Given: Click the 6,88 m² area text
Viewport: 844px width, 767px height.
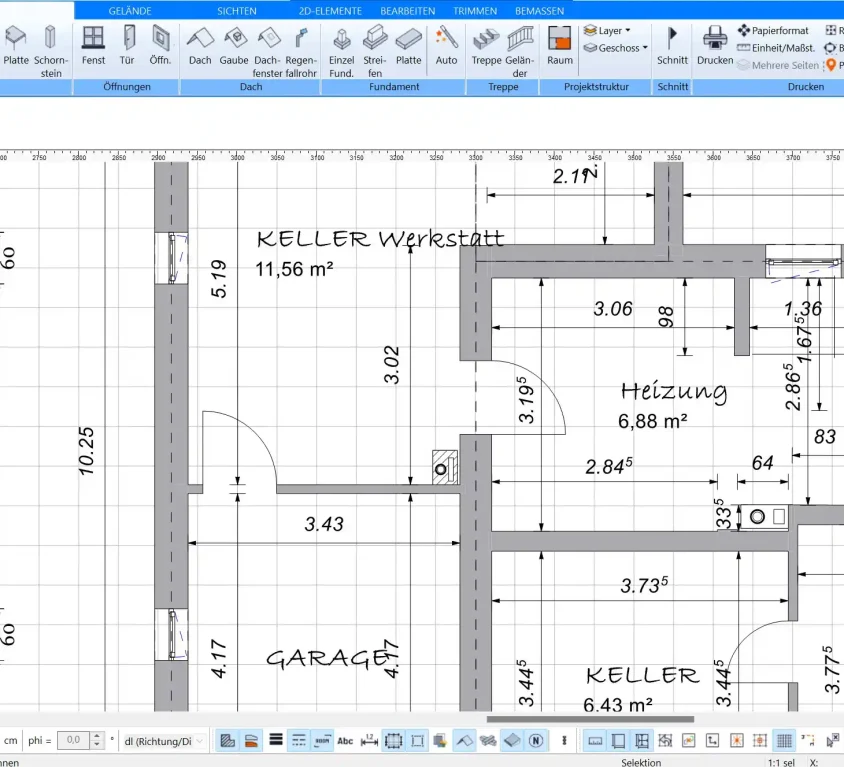Looking at the screenshot, I should pyautogui.click(x=652, y=421).
